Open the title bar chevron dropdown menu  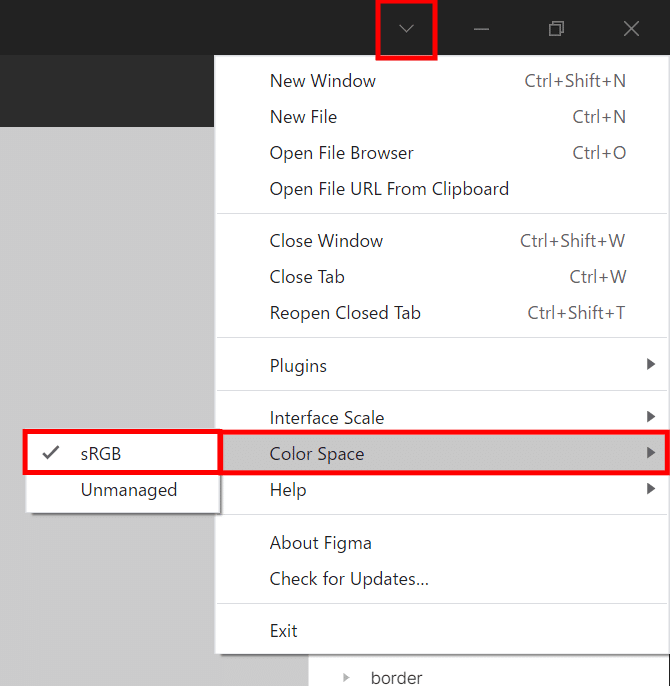click(406, 29)
